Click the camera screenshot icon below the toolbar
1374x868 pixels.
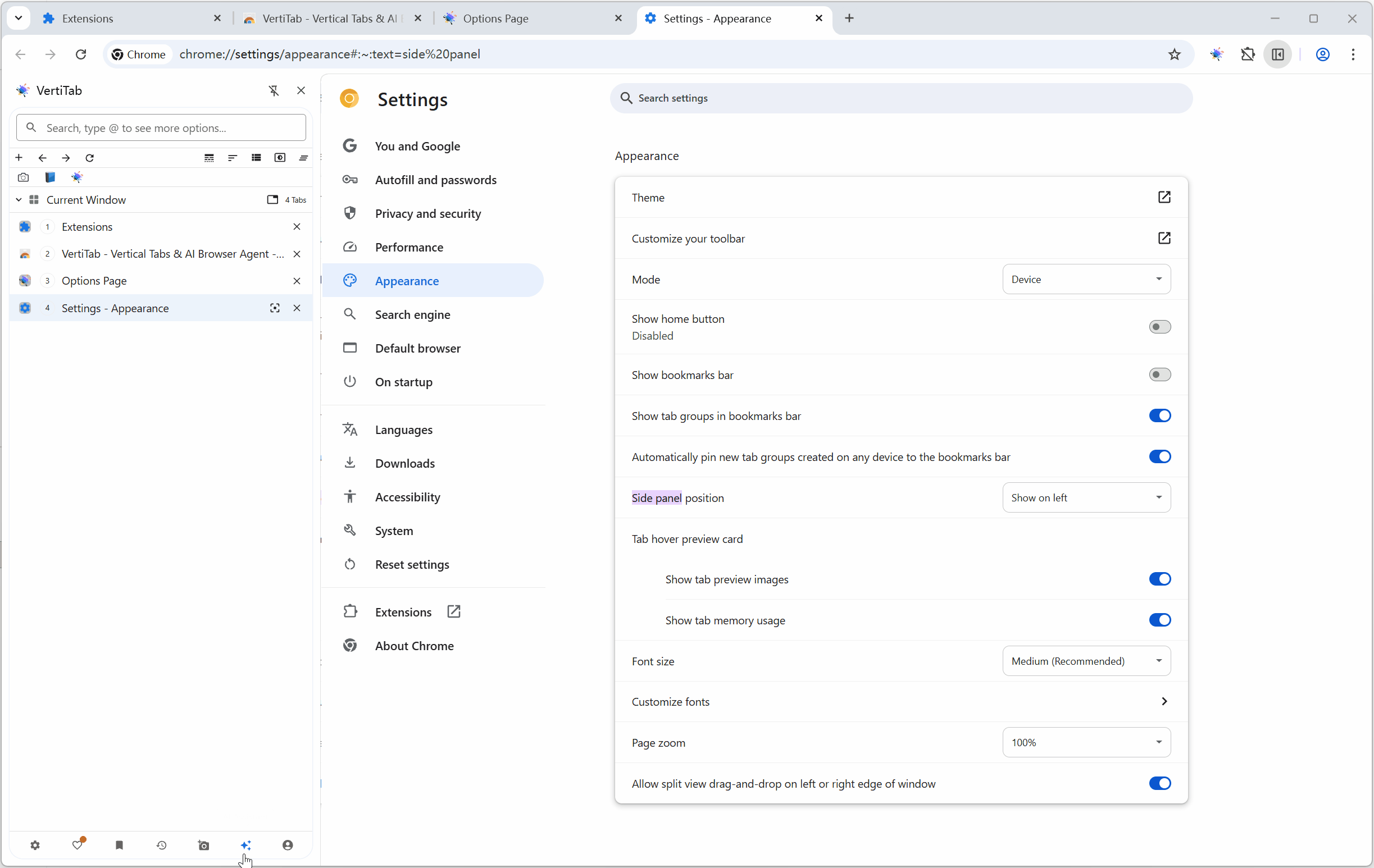23,177
